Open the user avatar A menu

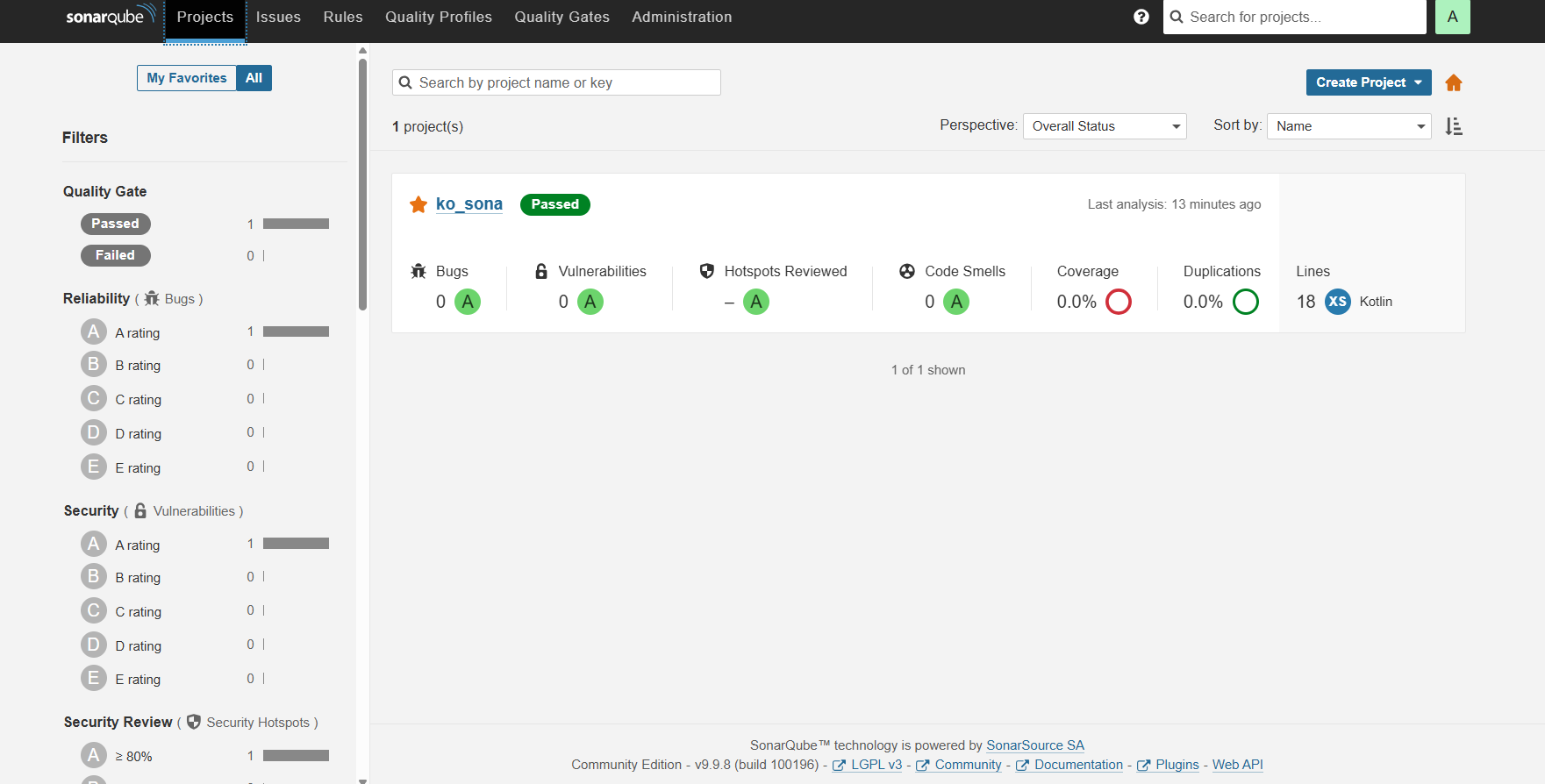click(1452, 17)
